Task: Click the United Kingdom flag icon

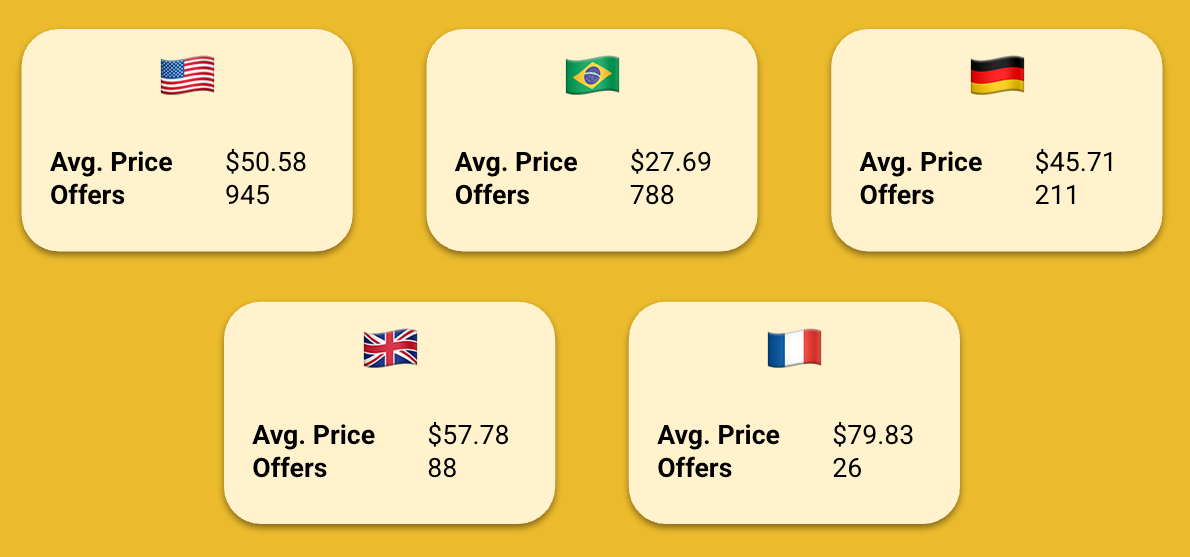Action: coord(390,349)
